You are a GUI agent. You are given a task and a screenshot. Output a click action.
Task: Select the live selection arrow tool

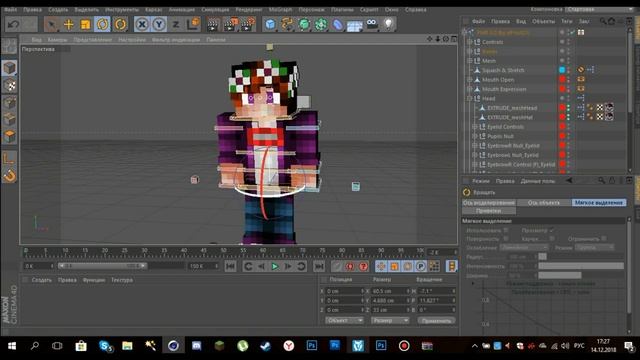tap(51, 24)
